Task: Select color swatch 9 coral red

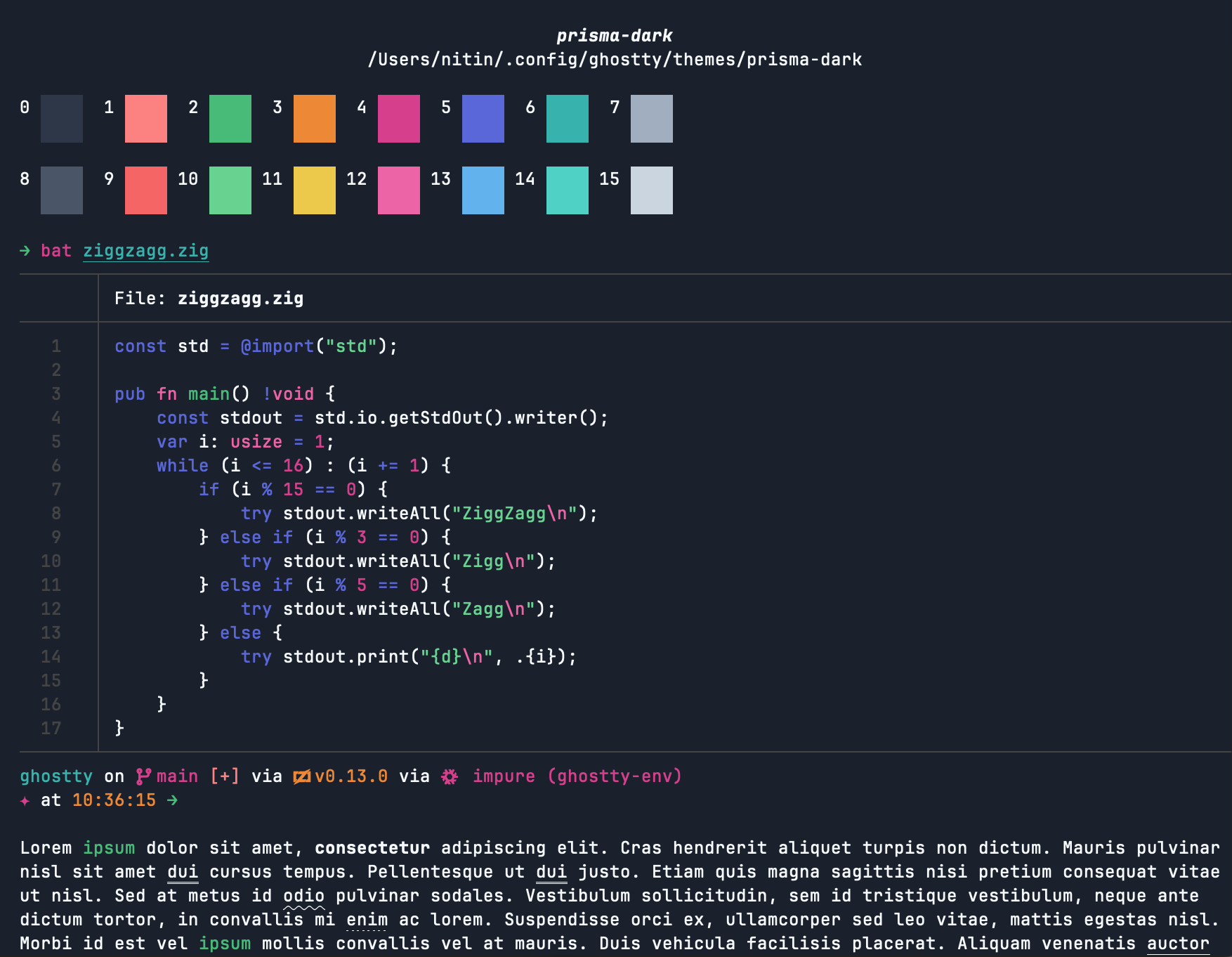Action: click(x=146, y=190)
